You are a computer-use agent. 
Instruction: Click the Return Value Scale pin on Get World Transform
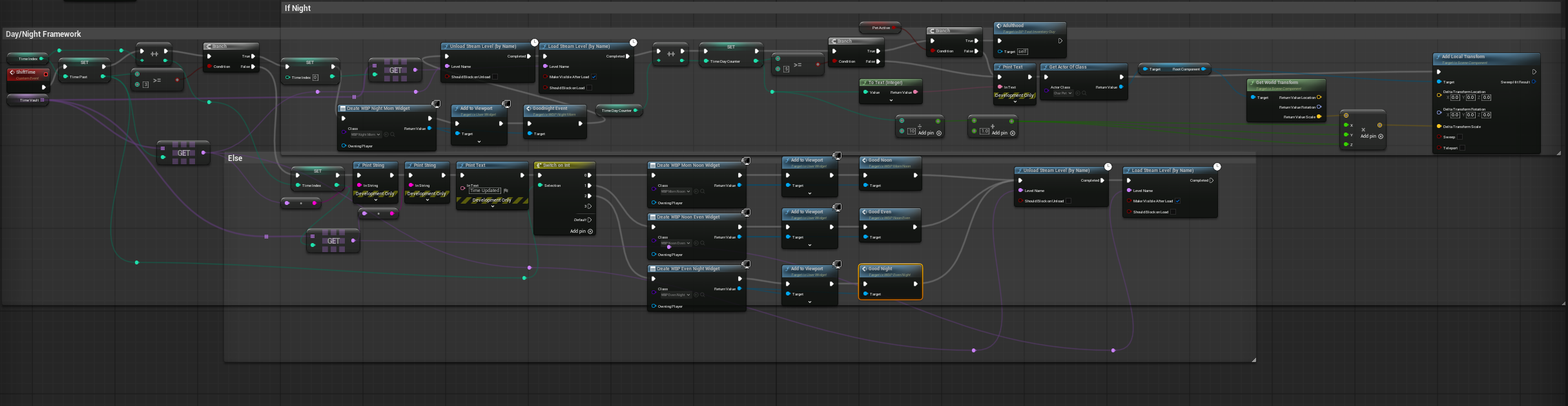pyautogui.click(x=1319, y=117)
